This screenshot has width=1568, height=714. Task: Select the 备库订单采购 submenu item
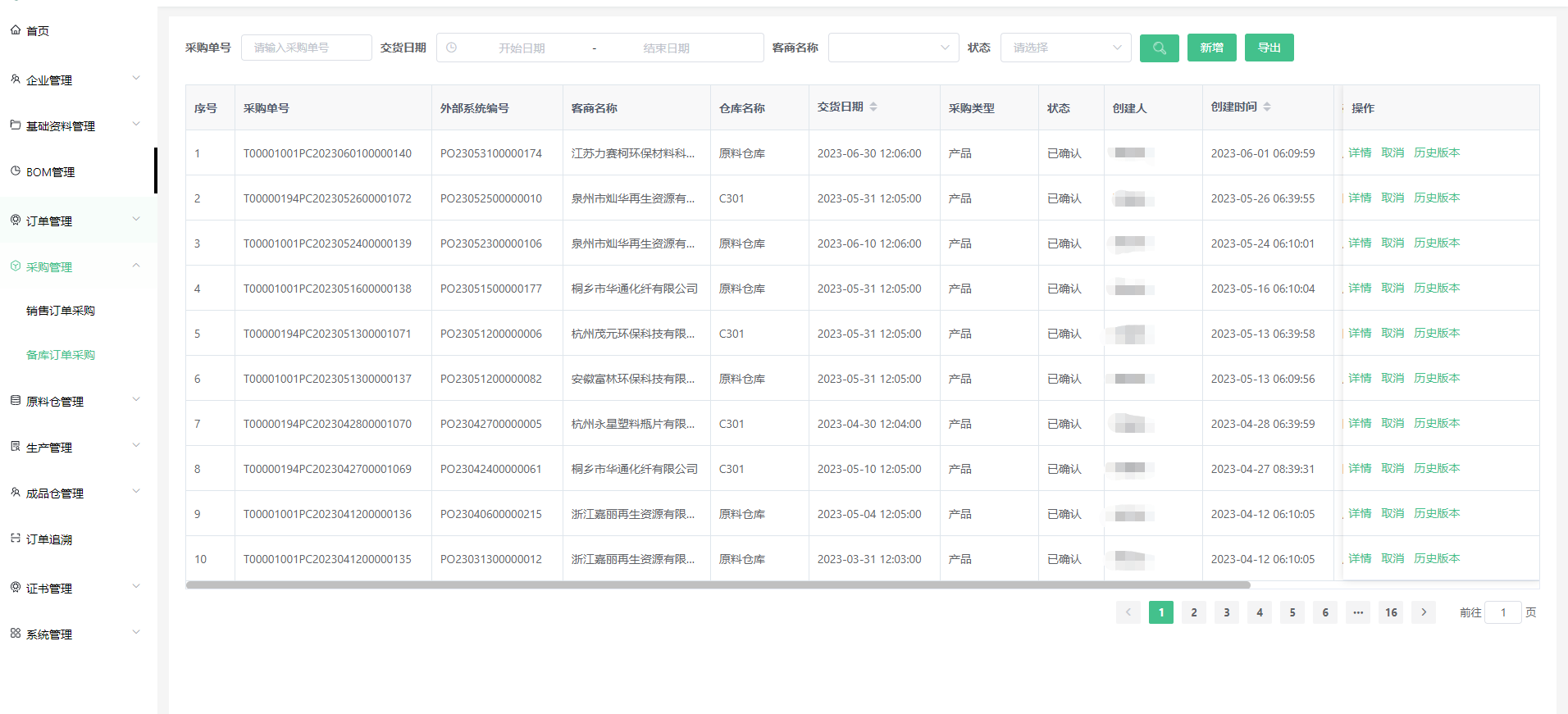pos(61,355)
